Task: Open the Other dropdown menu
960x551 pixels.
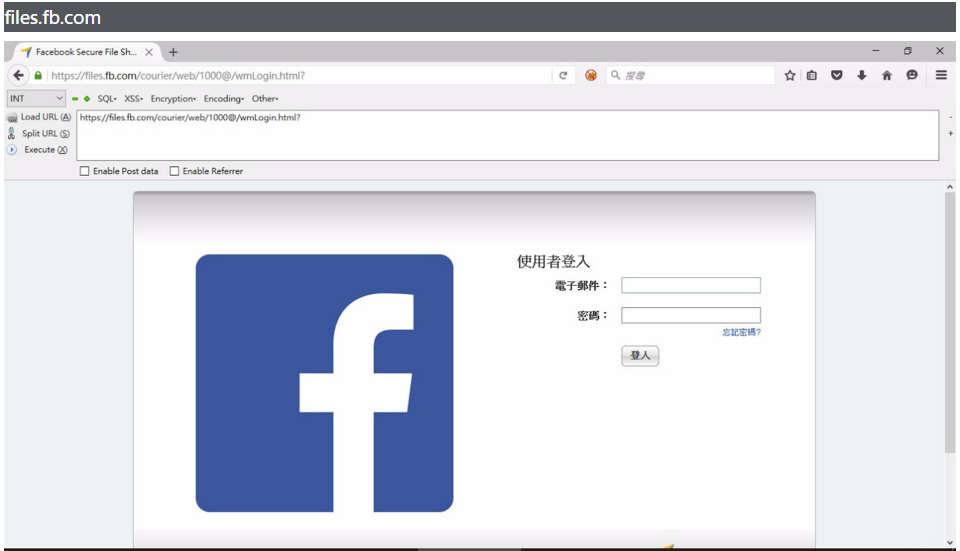Action: pos(265,99)
